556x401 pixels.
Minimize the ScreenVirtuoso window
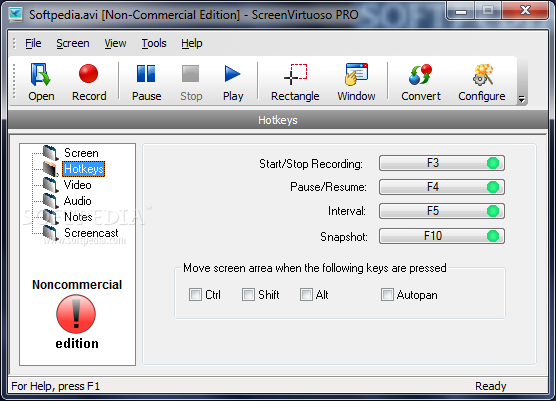point(461,11)
